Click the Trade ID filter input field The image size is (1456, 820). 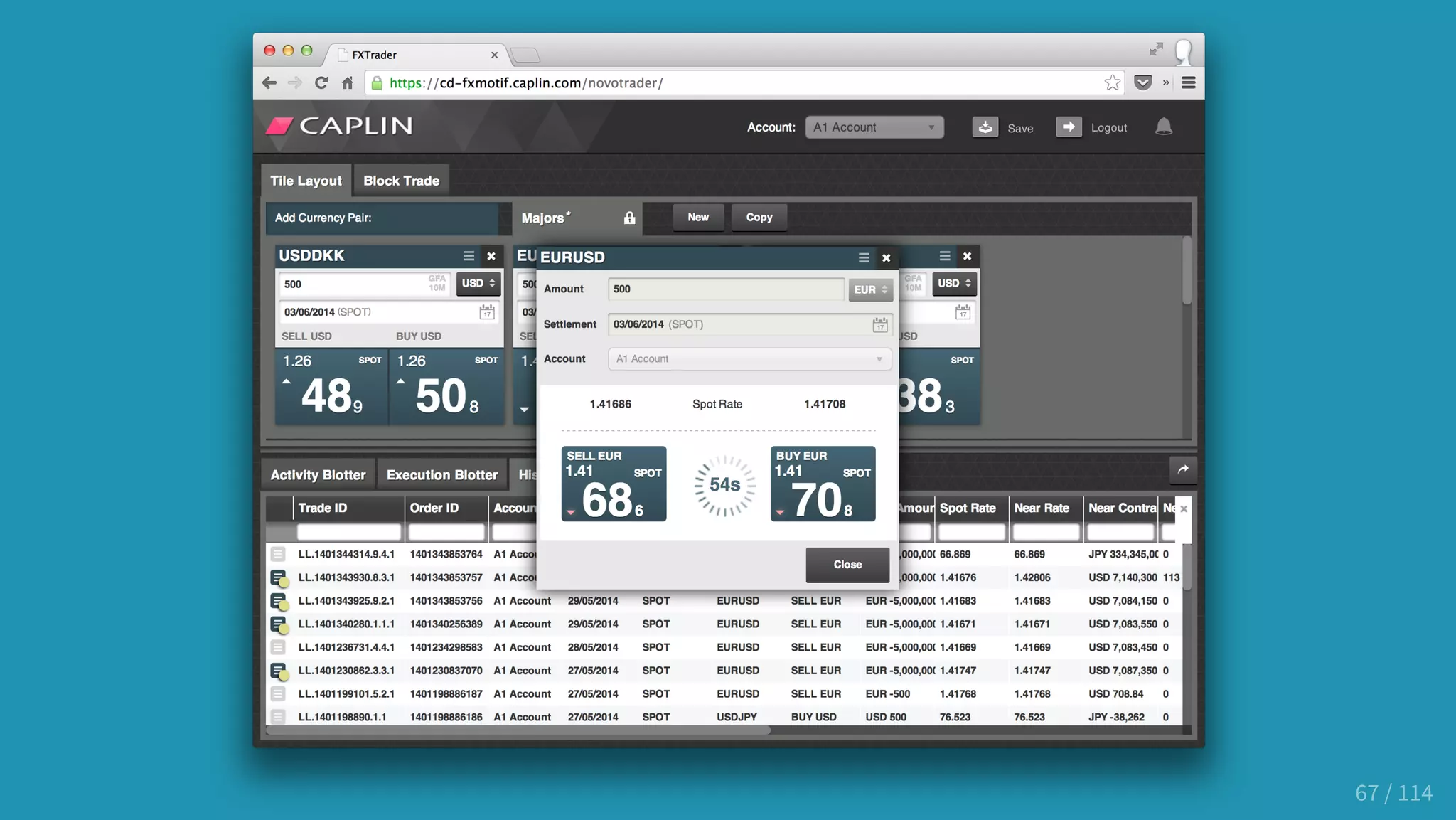(x=348, y=532)
